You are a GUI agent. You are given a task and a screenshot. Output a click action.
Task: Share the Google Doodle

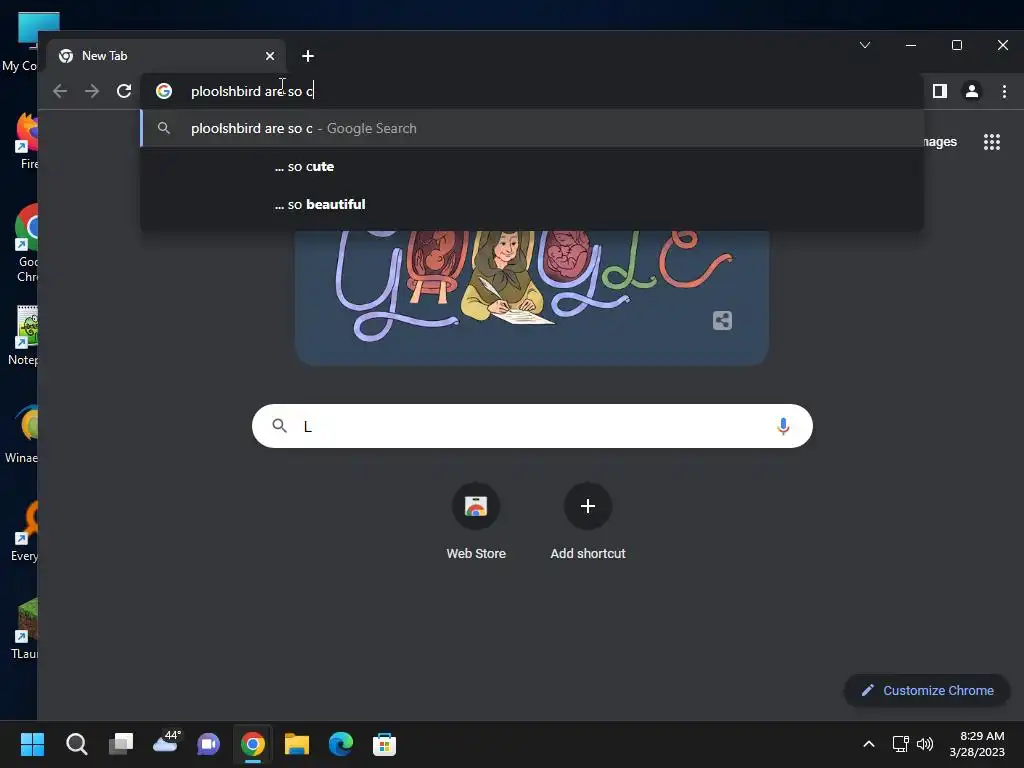(722, 321)
